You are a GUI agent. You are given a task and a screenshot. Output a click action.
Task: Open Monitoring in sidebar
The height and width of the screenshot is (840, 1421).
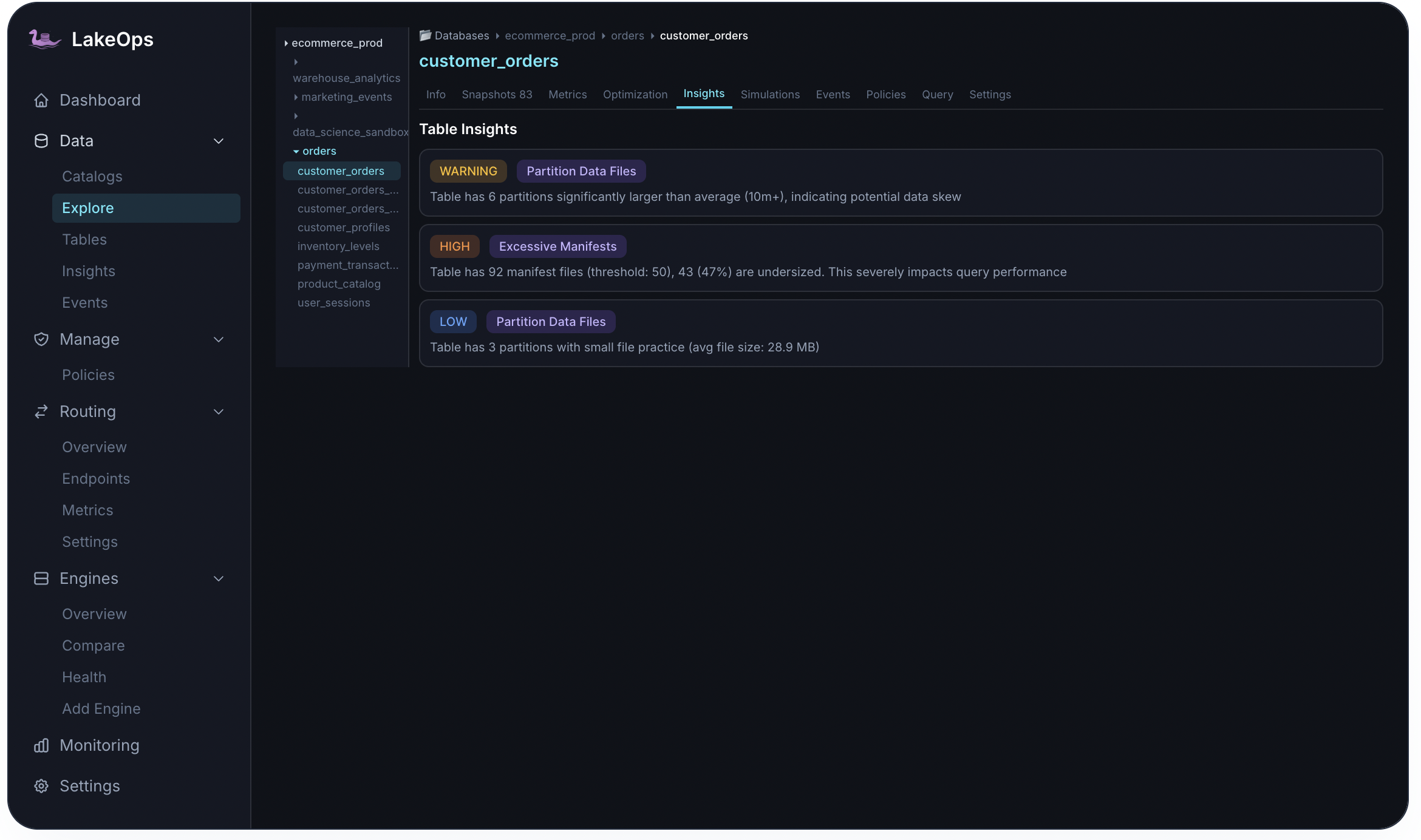point(100,745)
